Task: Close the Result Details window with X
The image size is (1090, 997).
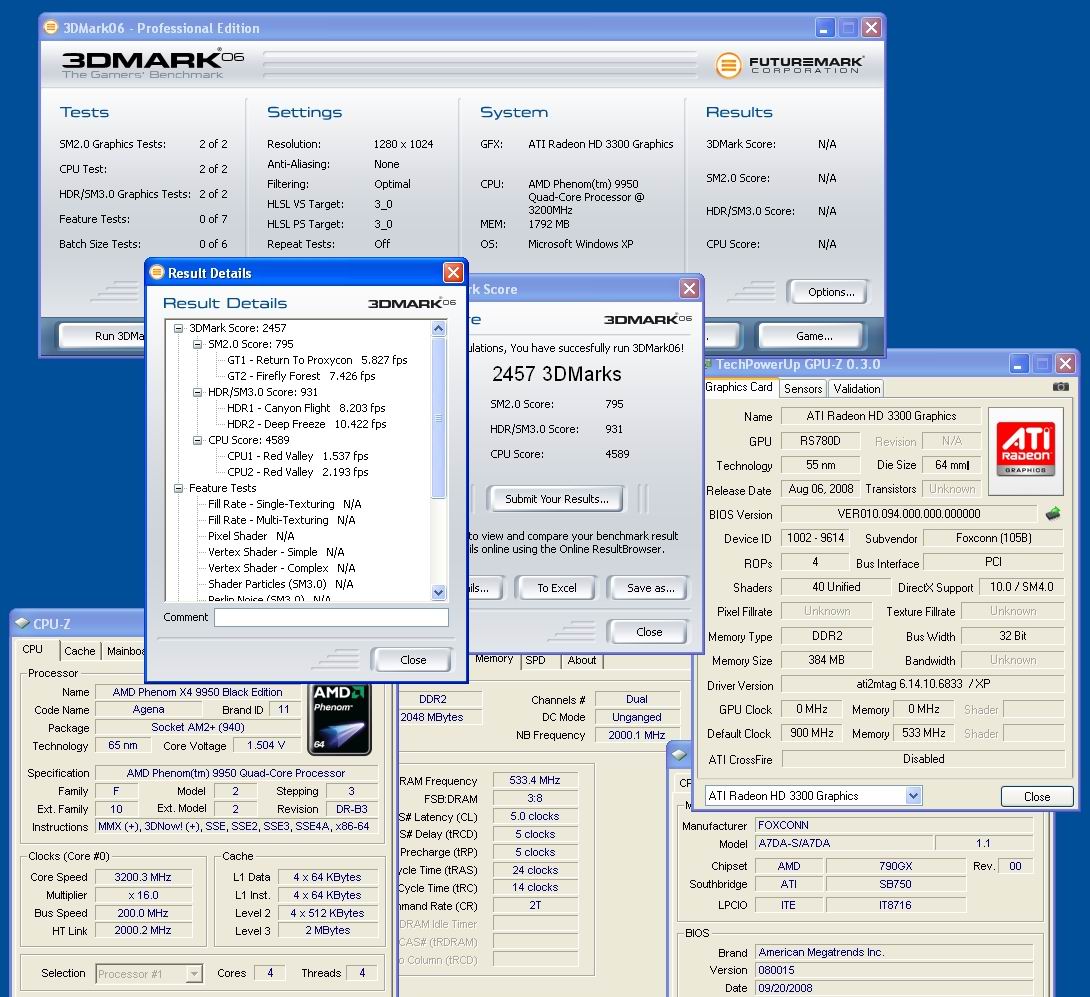Action: [453, 273]
